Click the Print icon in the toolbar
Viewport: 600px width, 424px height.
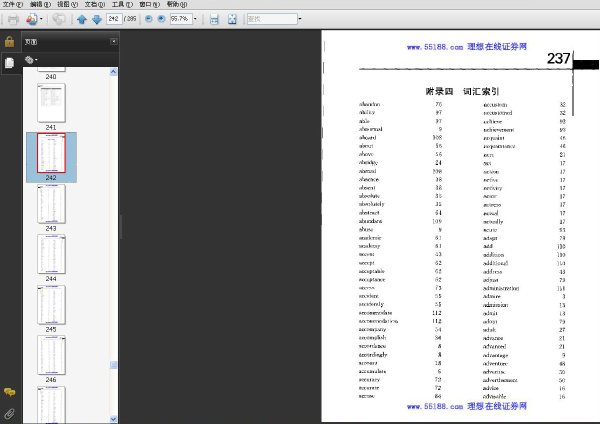pyautogui.click(x=13, y=19)
